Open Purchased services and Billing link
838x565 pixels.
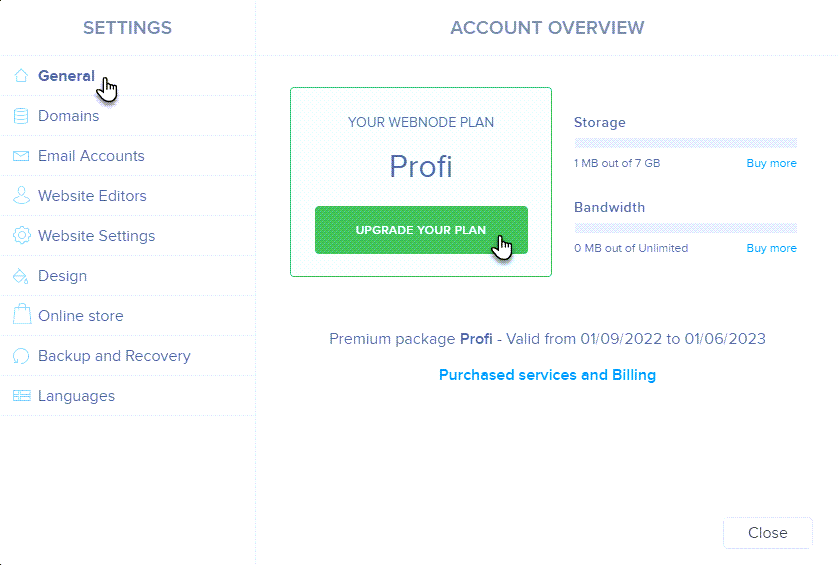pyautogui.click(x=547, y=375)
